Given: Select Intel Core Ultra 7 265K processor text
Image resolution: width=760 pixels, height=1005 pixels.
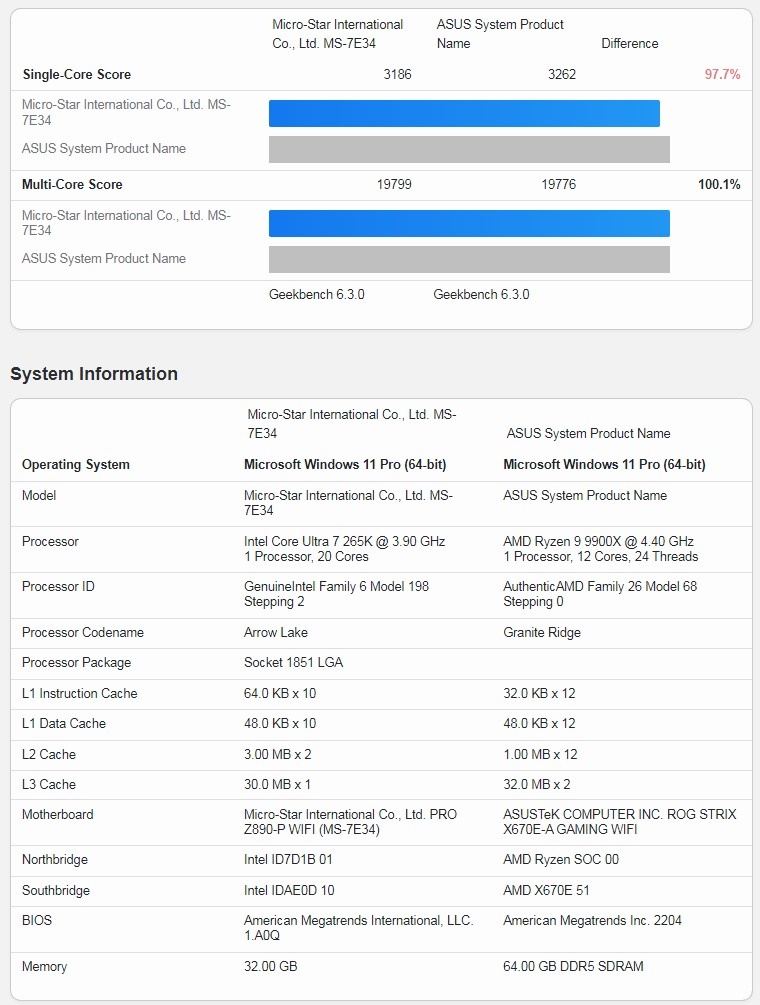Looking at the screenshot, I should (x=344, y=549).
